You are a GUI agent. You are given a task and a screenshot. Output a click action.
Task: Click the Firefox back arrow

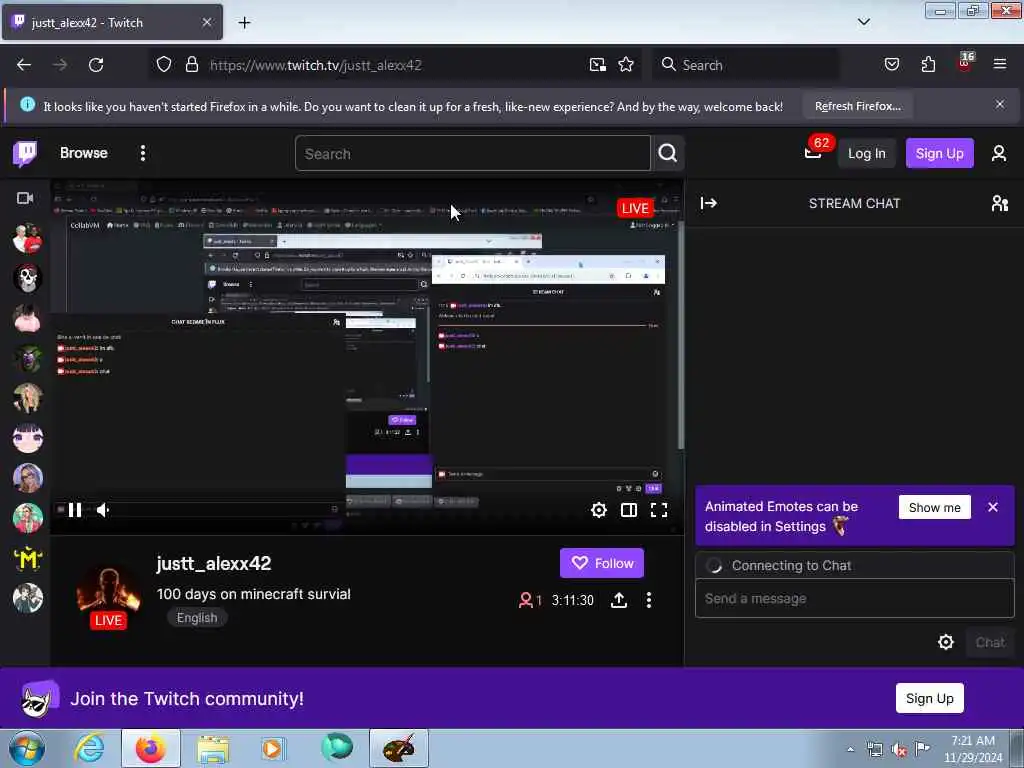[24, 65]
